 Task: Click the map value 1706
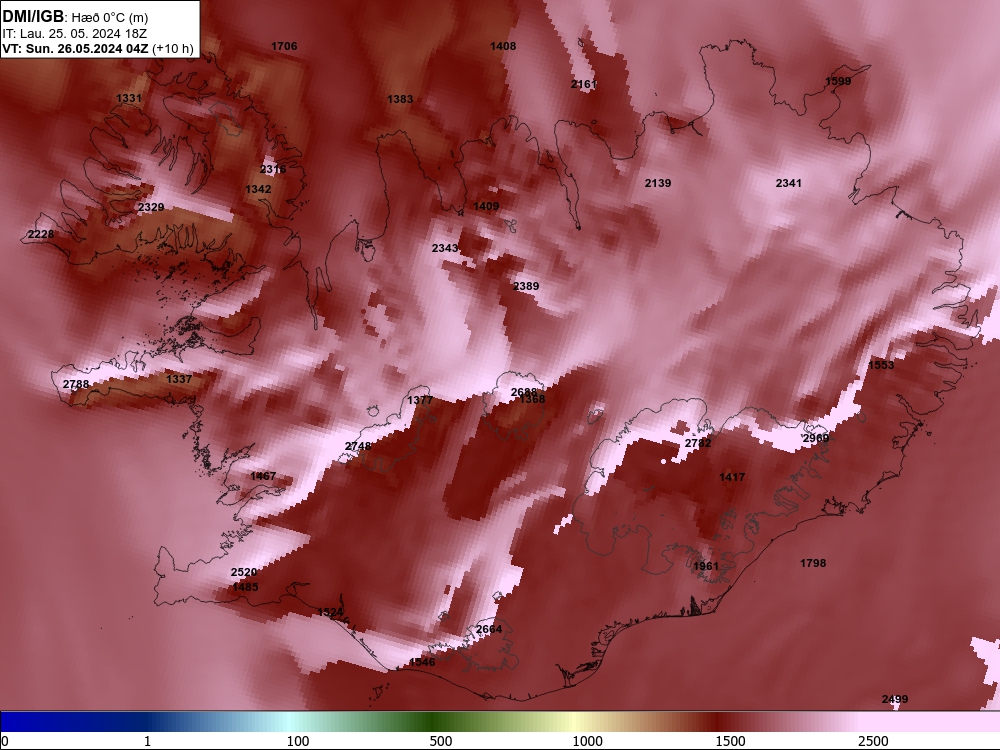tap(284, 46)
